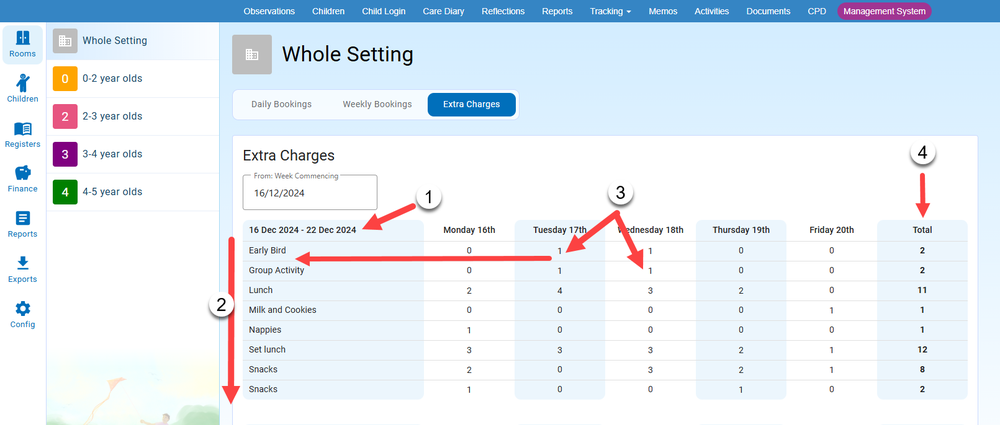Click the green 4 badge for 4-5 year olds
The height and width of the screenshot is (425, 1000).
click(x=65, y=191)
